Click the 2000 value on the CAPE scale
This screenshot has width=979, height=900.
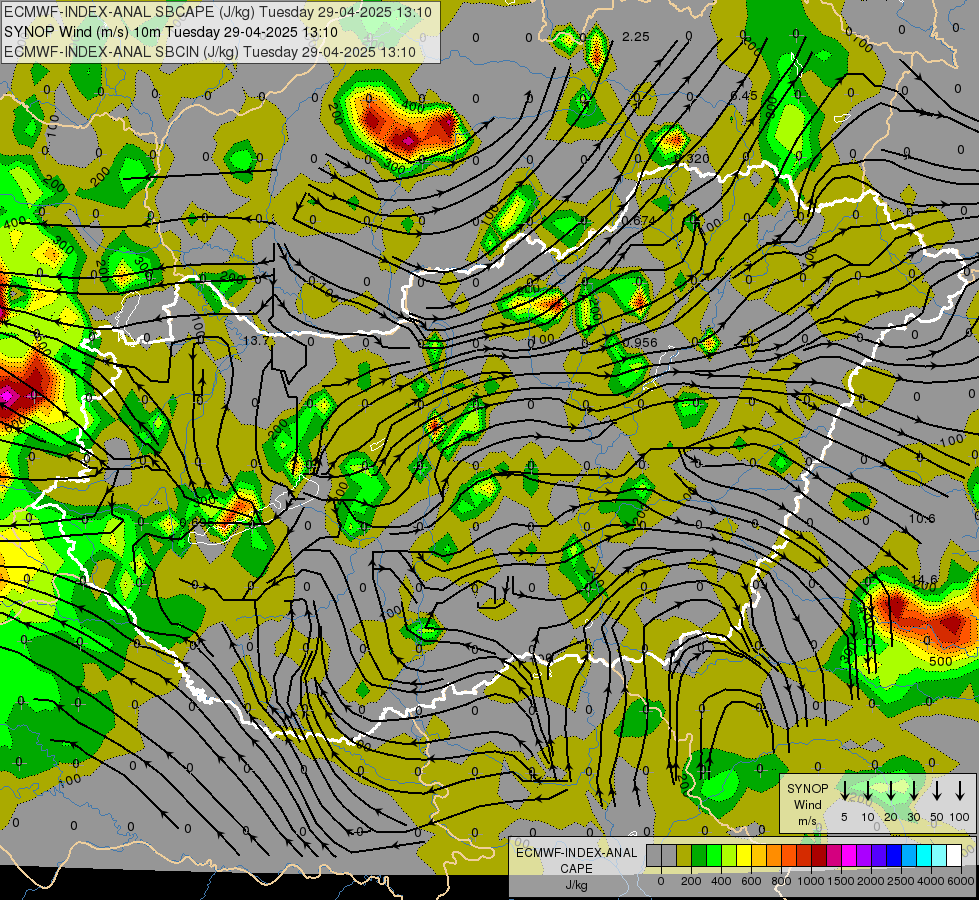click(x=871, y=881)
